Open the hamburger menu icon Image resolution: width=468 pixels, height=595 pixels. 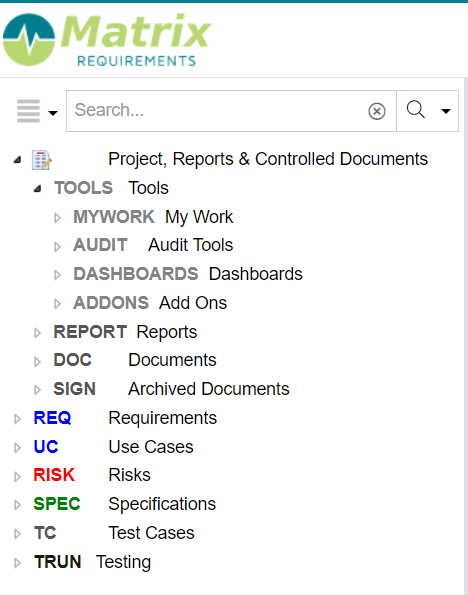[28, 111]
